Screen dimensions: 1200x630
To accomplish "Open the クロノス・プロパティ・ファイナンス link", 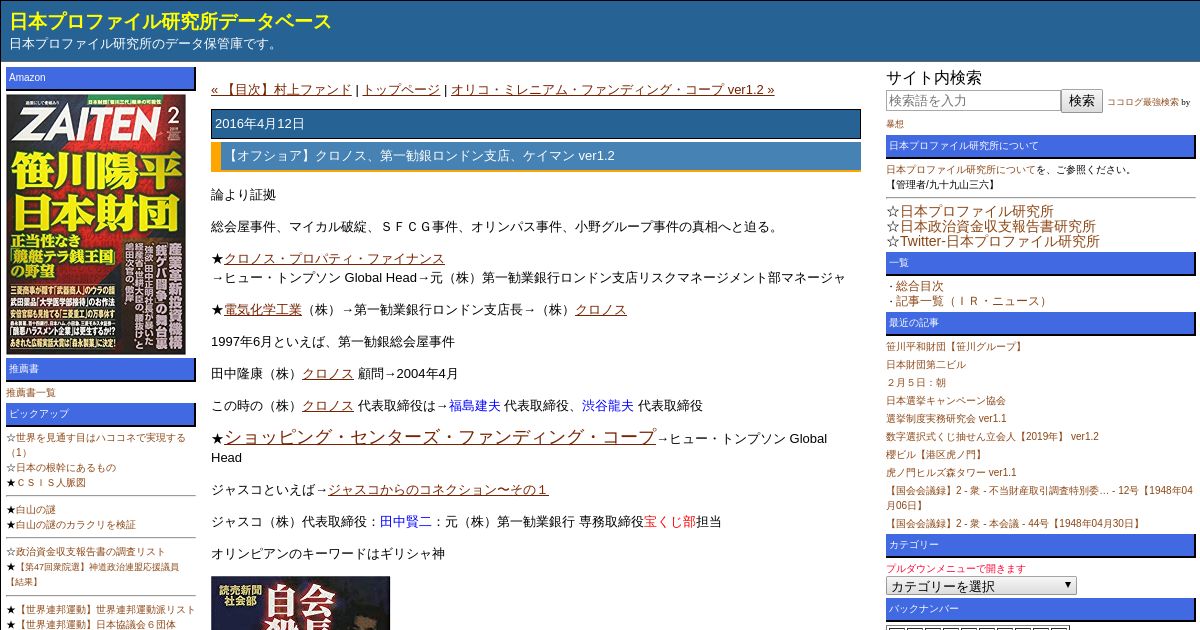I will 334,259.
